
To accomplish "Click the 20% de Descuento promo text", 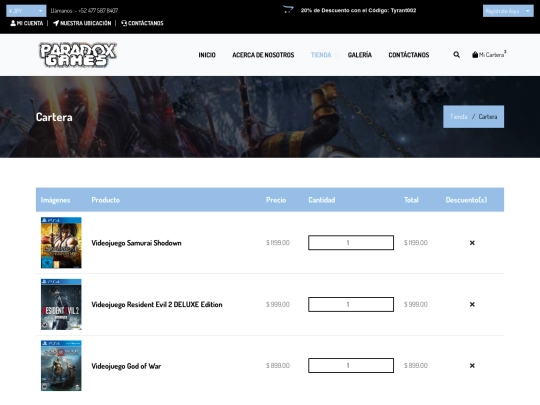I will (x=358, y=10).
